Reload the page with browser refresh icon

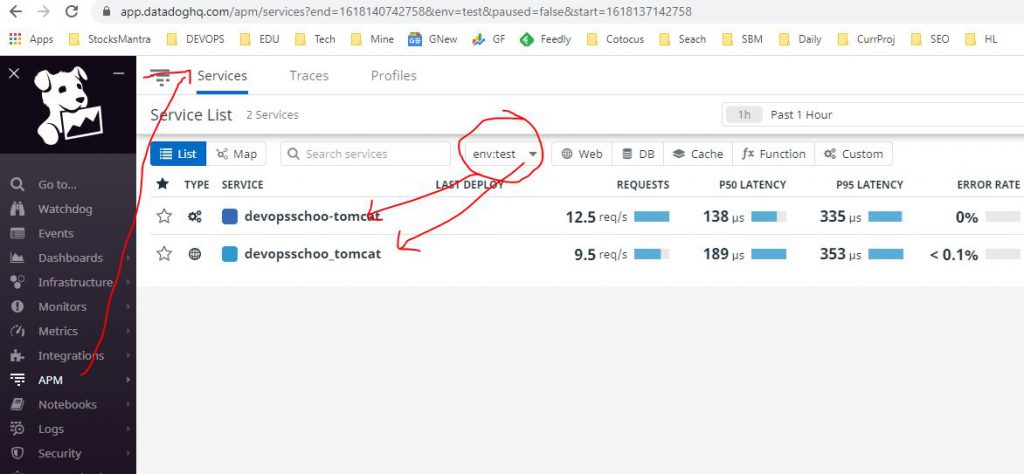[x=71, y=12]
